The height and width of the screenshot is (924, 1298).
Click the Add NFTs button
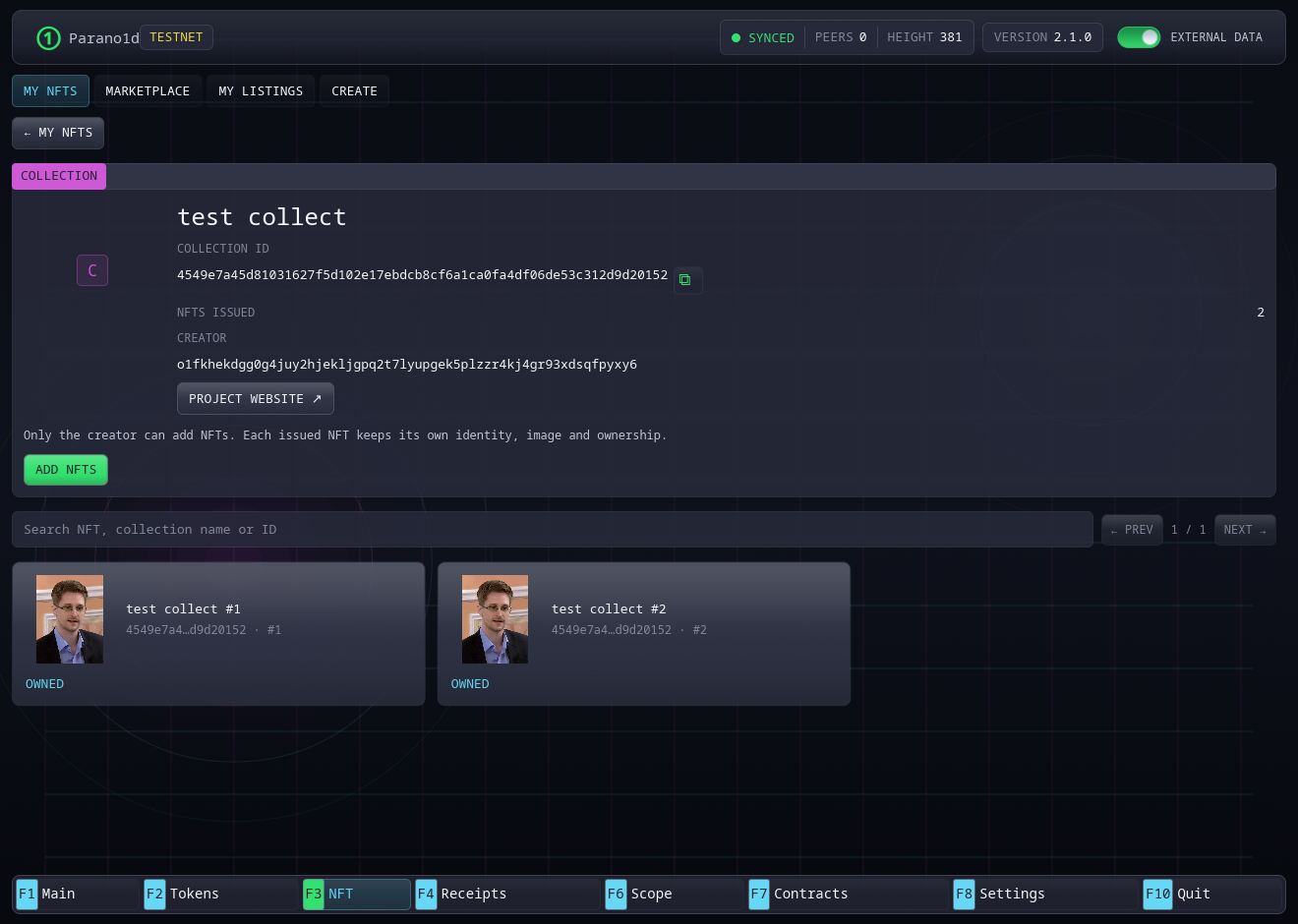pyautogui.click(x=66, y=470)
